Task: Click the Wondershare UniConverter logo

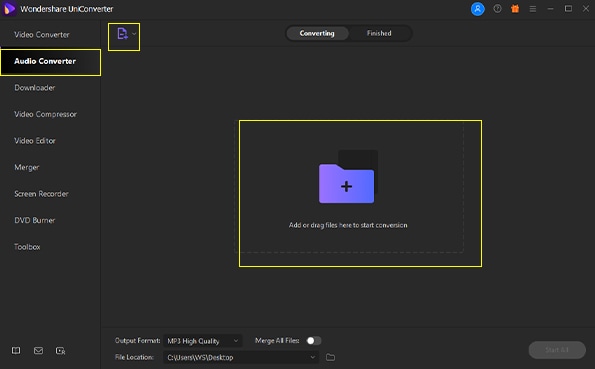Action: [9, 8]
